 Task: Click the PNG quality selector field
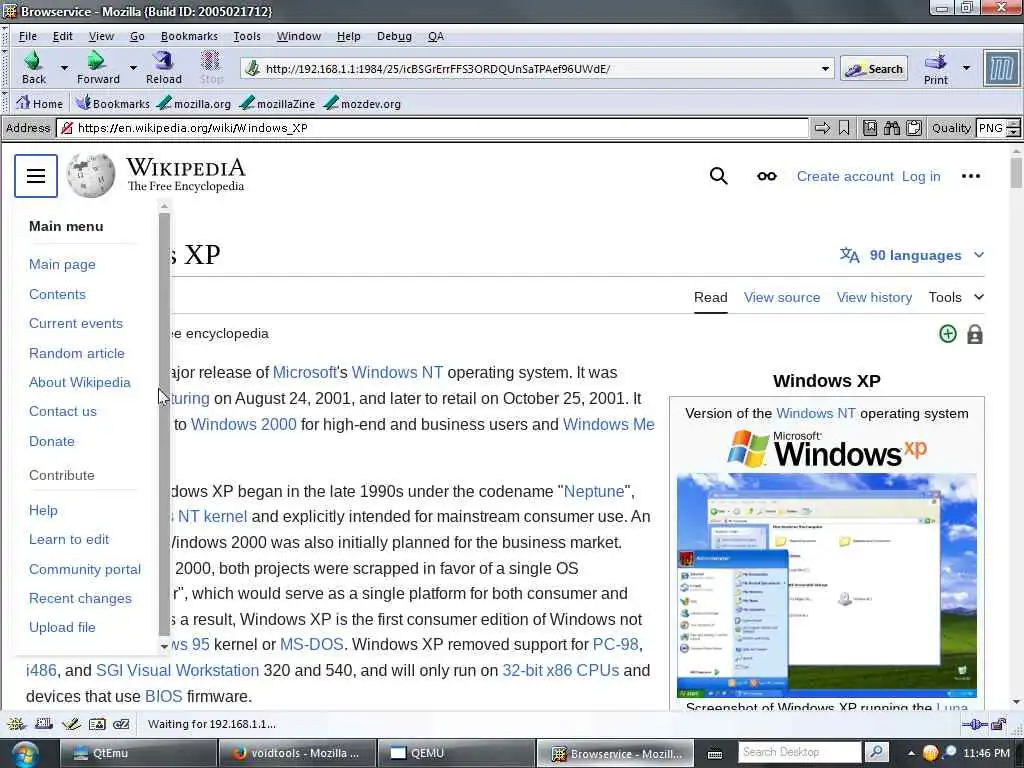pos(991,128)
